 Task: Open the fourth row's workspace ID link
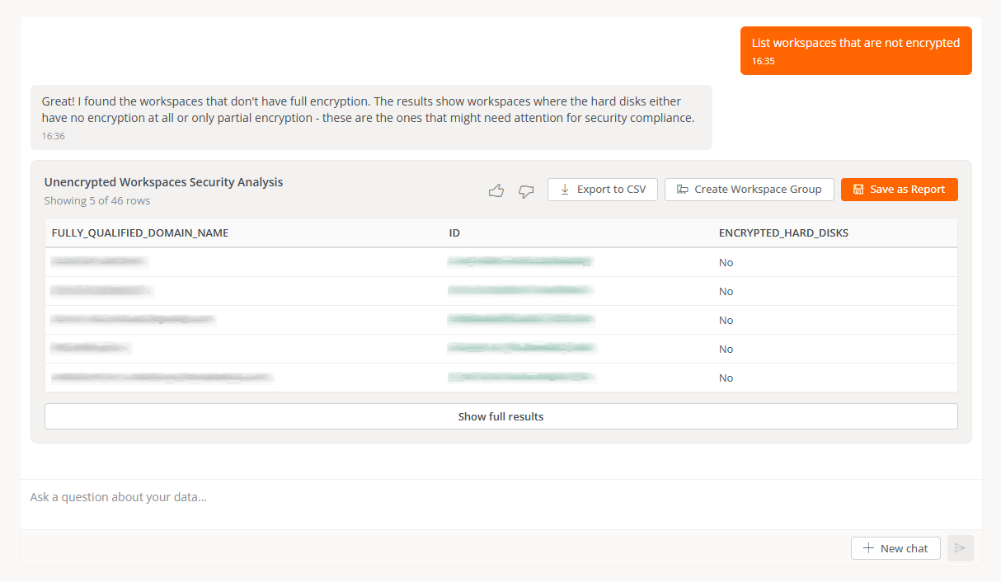[520, 349]
